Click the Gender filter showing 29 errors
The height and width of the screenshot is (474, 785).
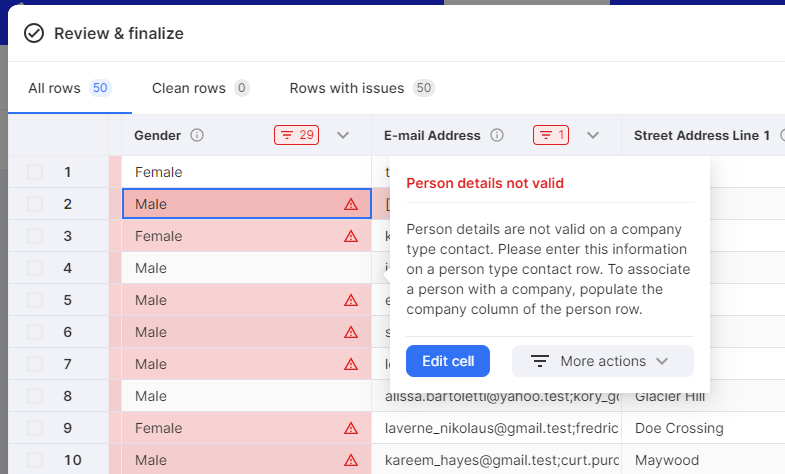click(x=296, y=135)
